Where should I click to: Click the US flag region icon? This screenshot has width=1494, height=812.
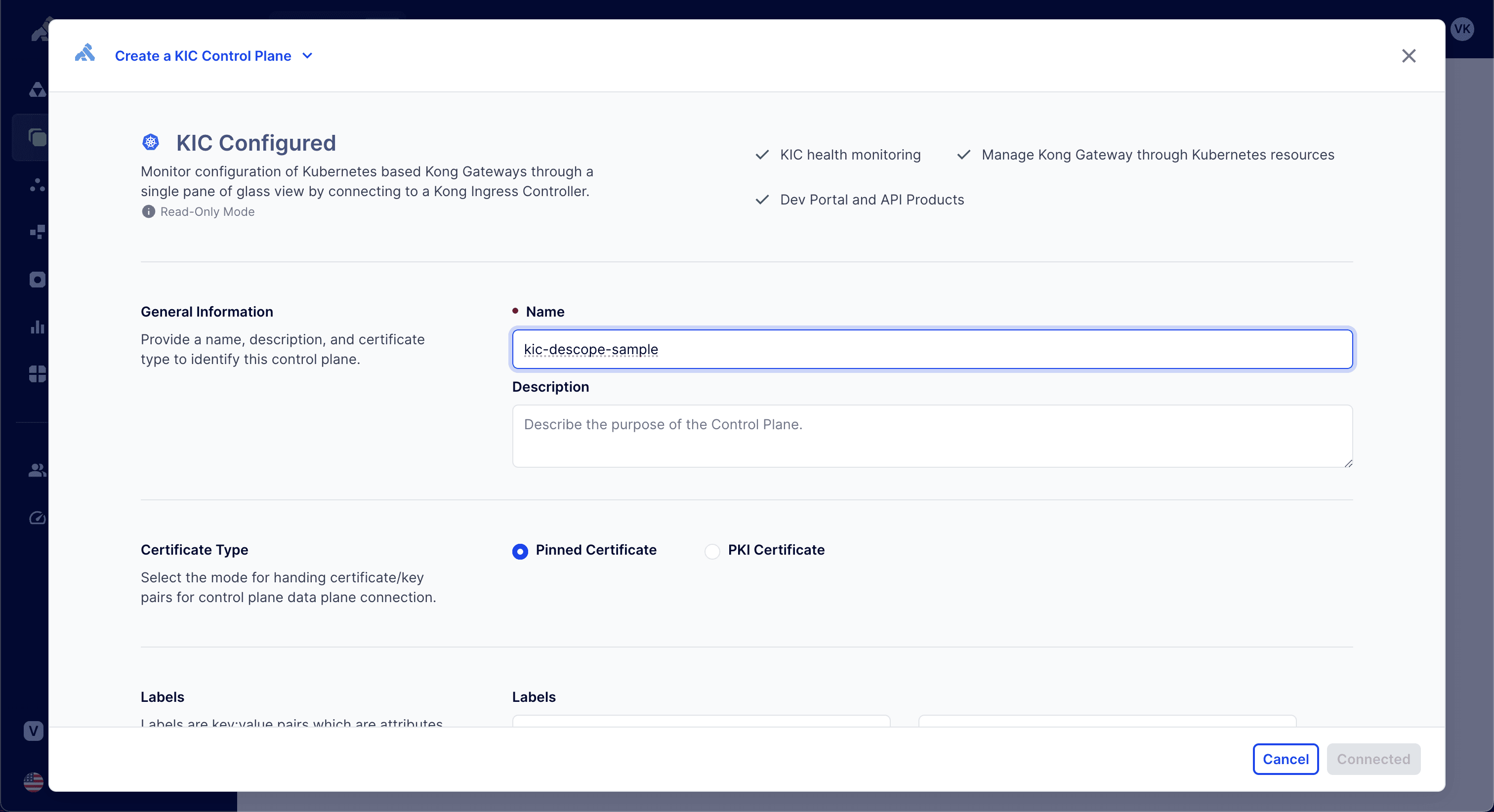34,782
